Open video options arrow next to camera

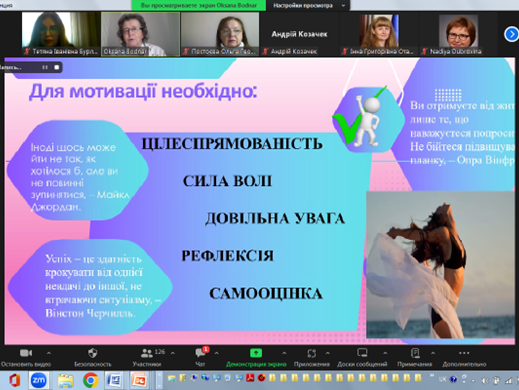pyautogui.click(x=49, y=353)
